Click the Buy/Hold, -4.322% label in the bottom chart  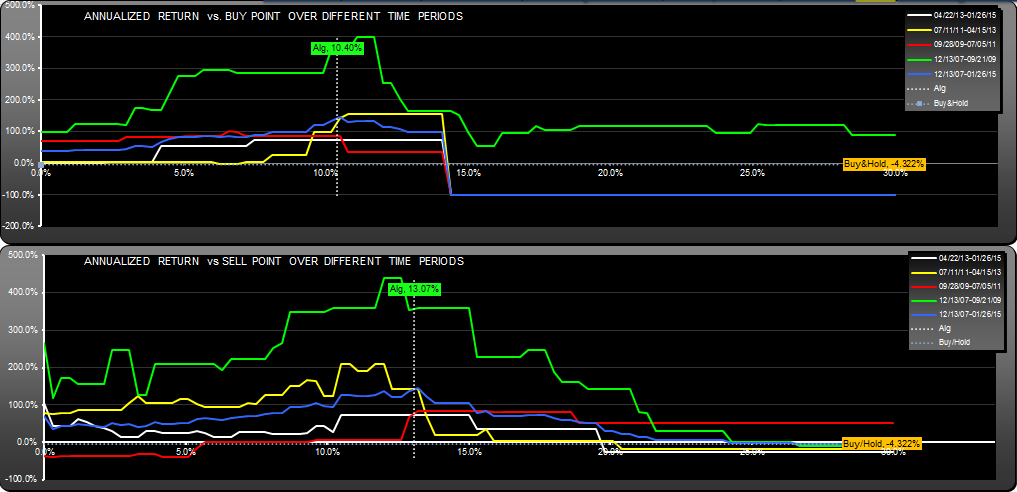click(x=881, y=442)
